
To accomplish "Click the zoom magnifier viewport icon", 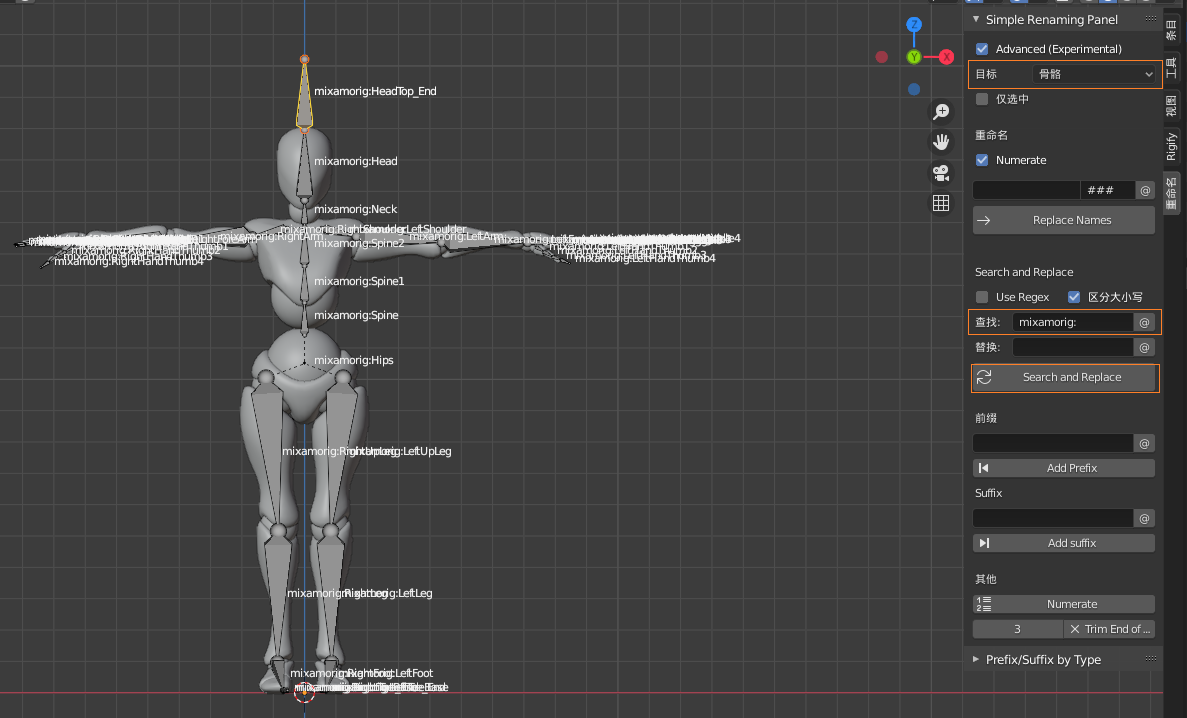I will [x=941, y=112].
